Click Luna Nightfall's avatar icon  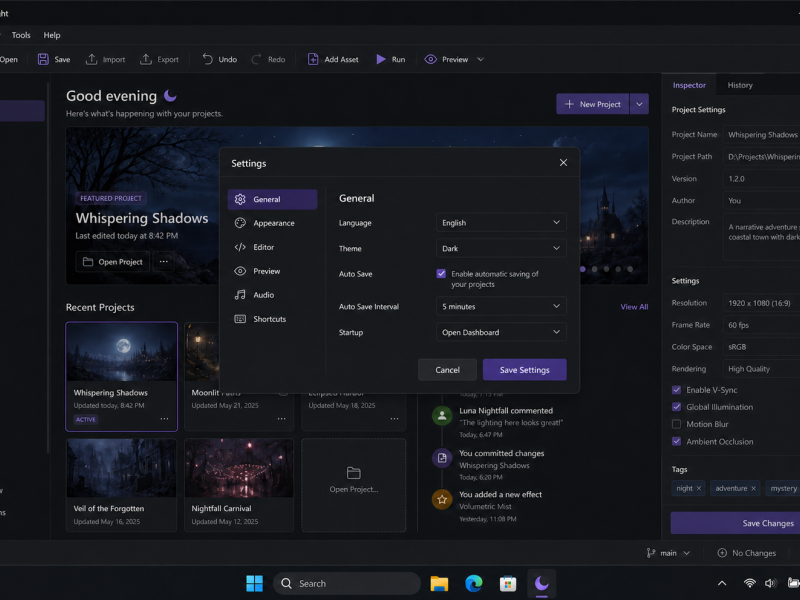pyautogui.click(x=442, y=416)
